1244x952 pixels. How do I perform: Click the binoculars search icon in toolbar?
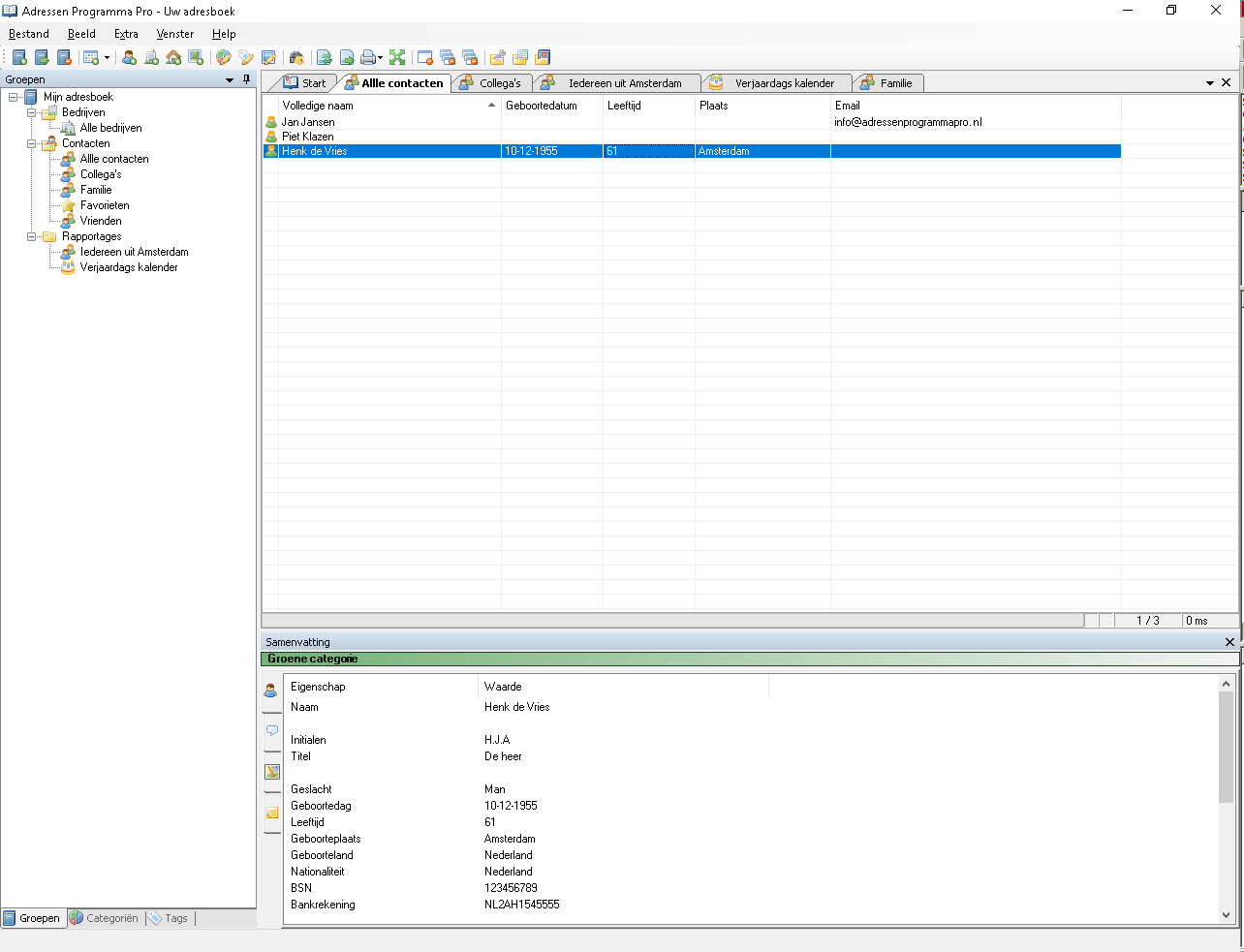pyautogui.click(x=296, y=58)
